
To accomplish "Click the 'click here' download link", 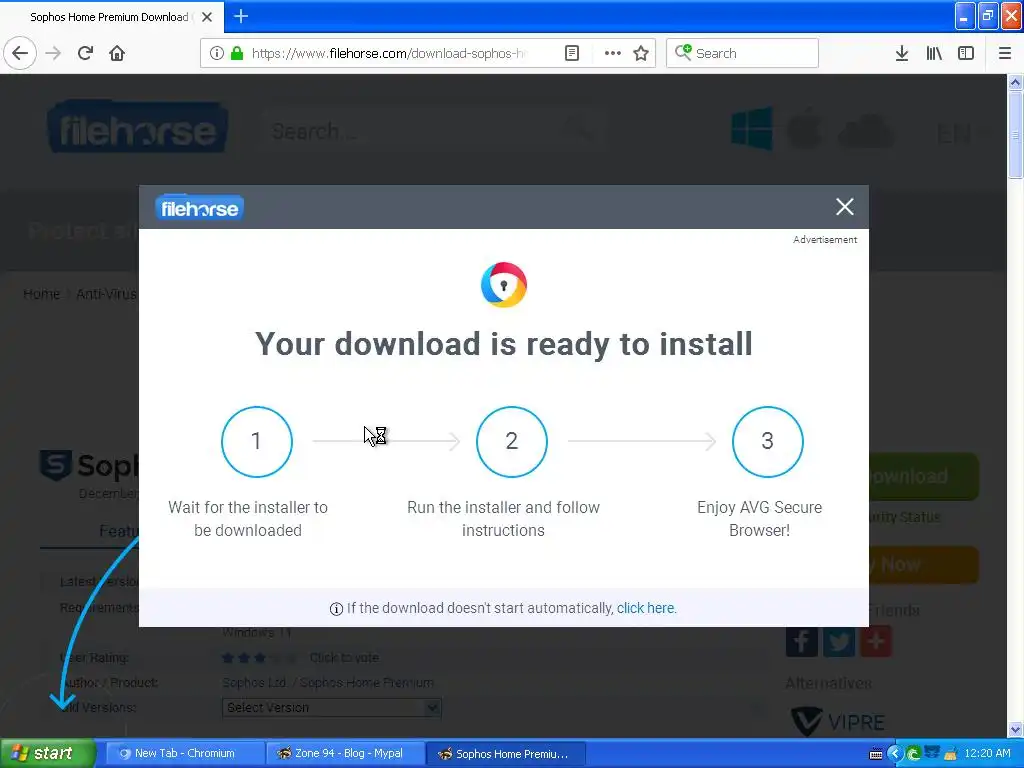I will point(645,608).
